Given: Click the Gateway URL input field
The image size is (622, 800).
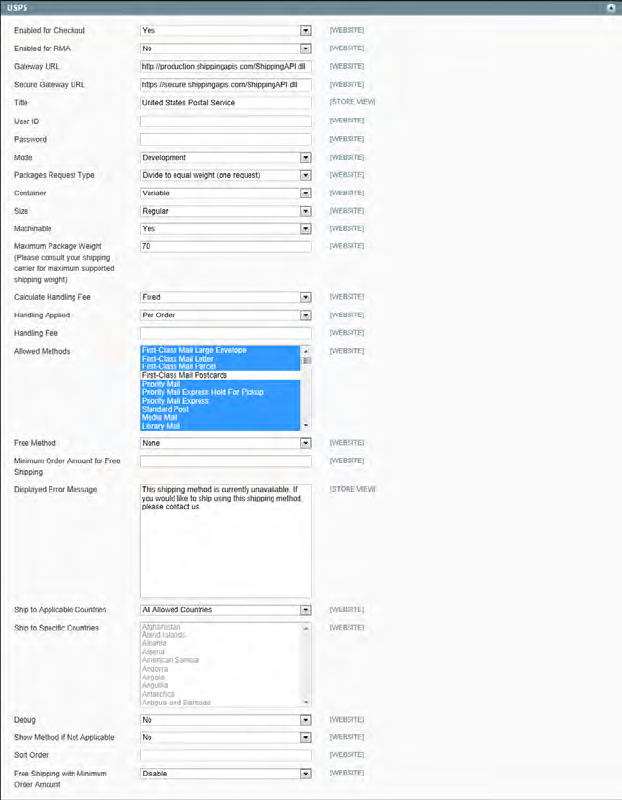Looking at the screenshot, I should [x=226, y=67].
